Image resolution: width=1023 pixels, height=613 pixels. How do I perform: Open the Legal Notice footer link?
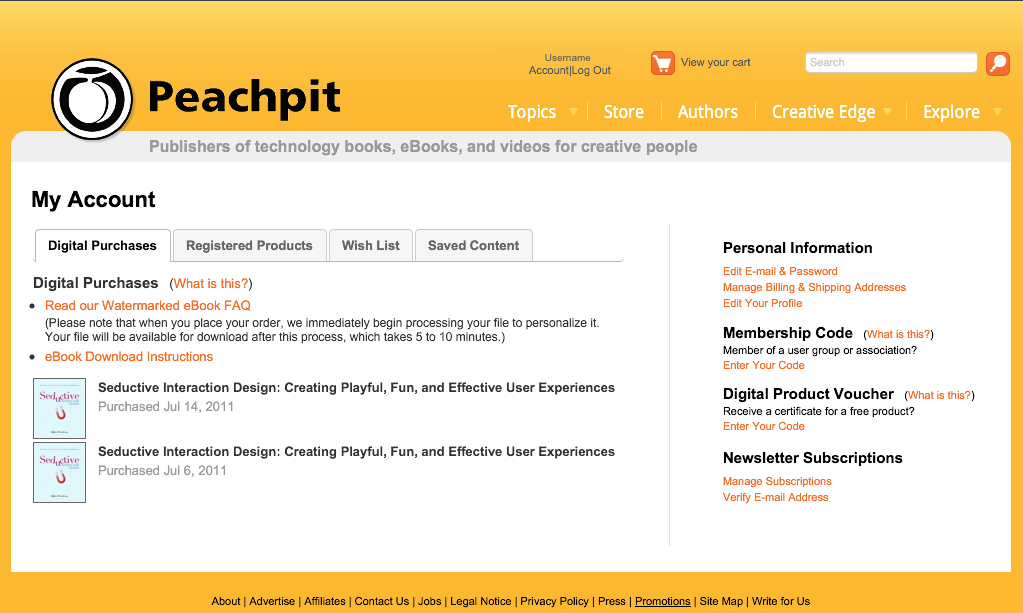point(481,601)
